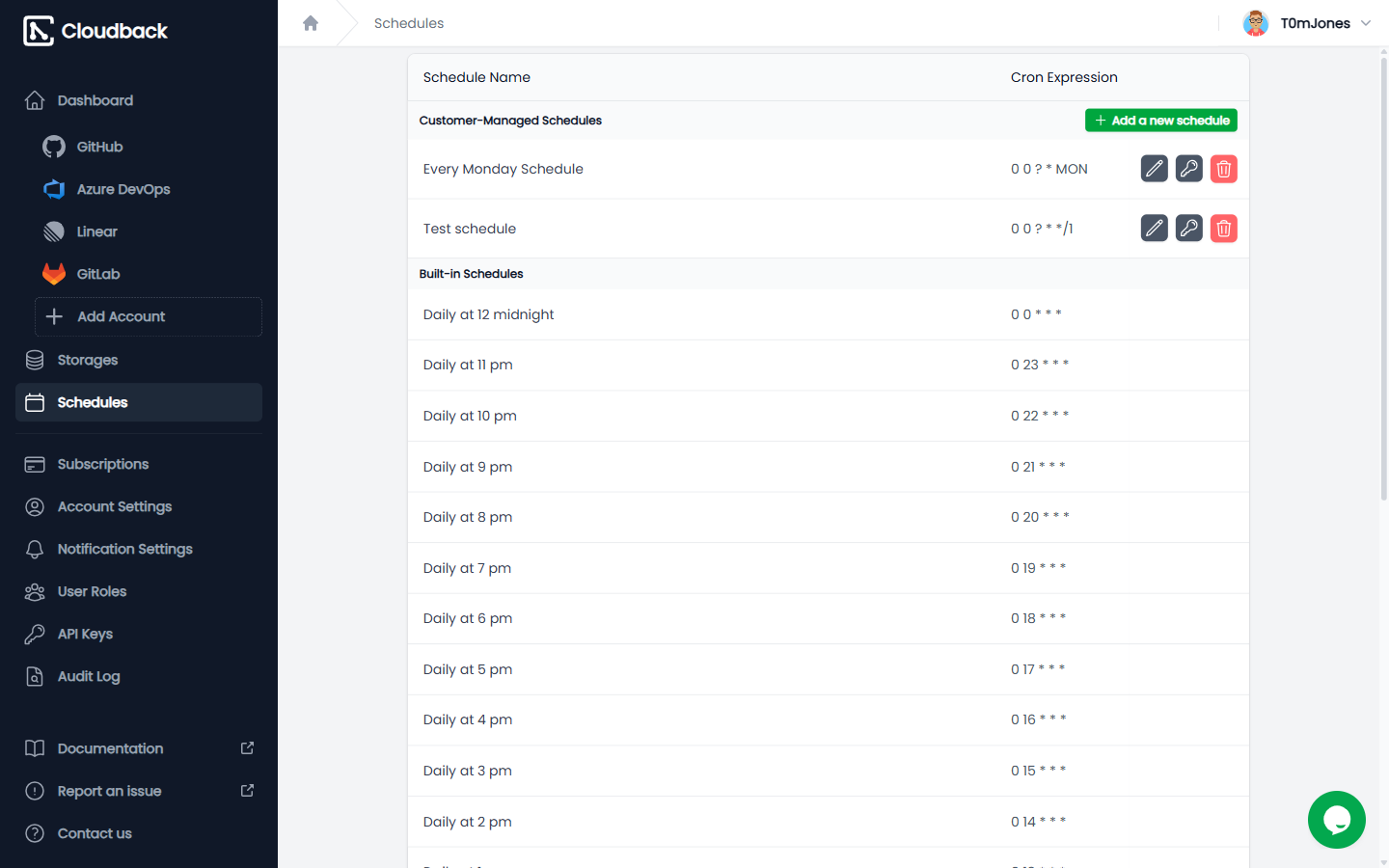The image size is (1389, 868).
Task: Click the 'Built-in Schedules' heading
Action: coord(471,274)
